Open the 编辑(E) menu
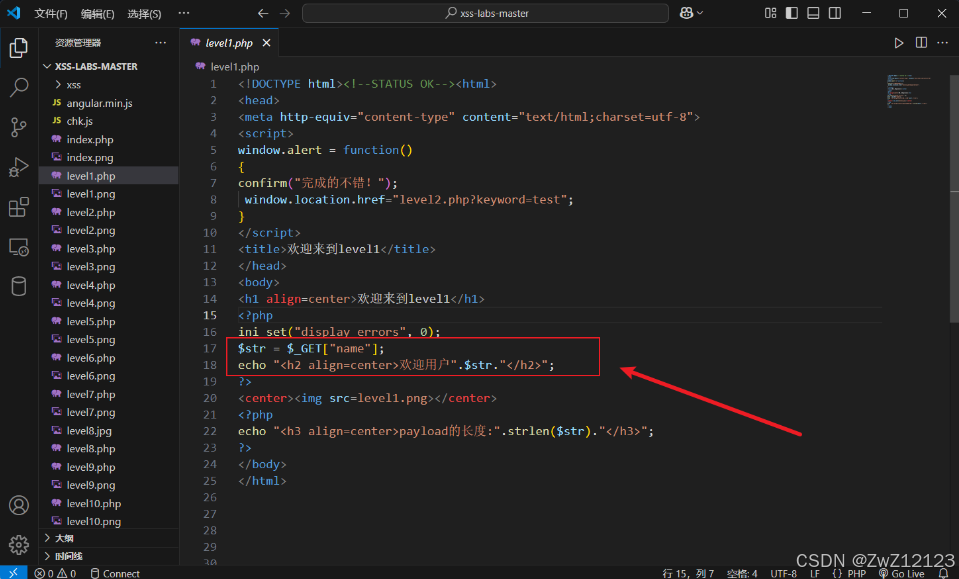Image resolution: width=959 pixels, height=579 pixels. coord(98,13)
